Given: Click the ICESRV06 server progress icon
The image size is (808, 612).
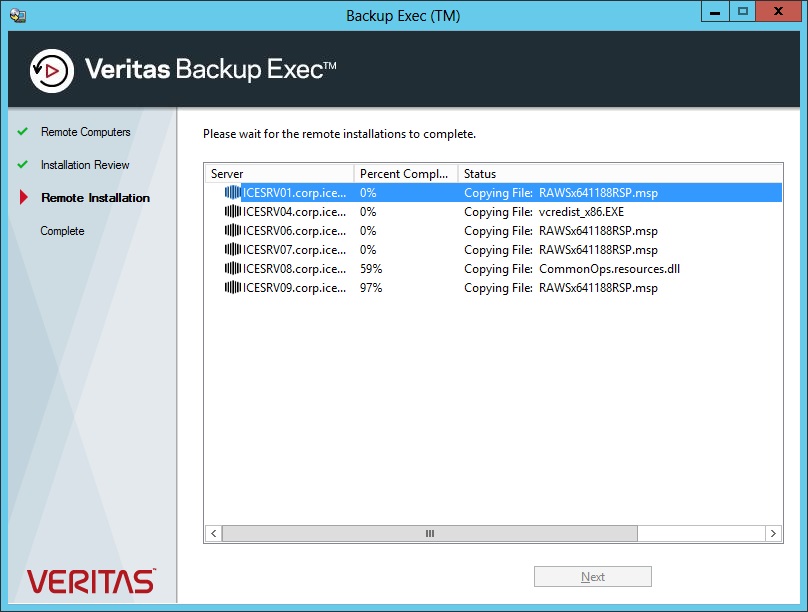Looking at the screenshot, I should 233,231.
